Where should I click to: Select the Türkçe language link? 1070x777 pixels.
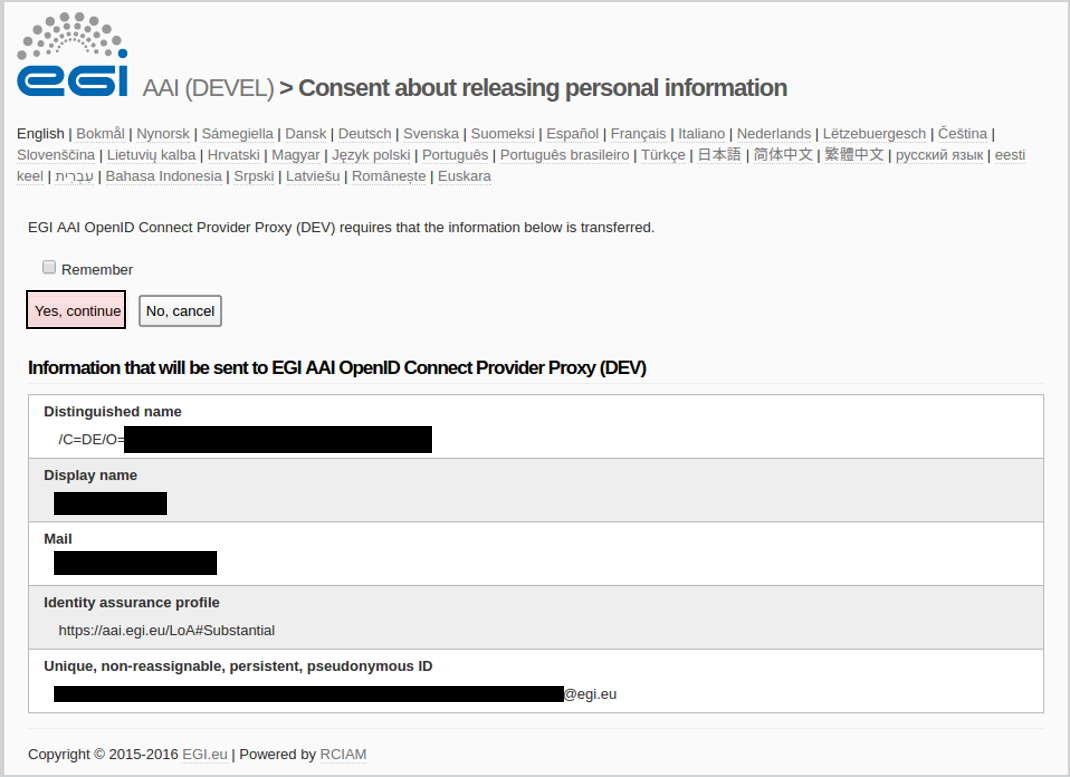pos(663,155)
